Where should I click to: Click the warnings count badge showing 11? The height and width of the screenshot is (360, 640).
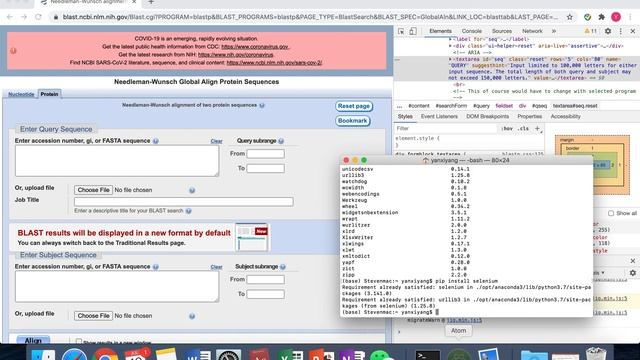pyautogui.click(x=590, y=31)
